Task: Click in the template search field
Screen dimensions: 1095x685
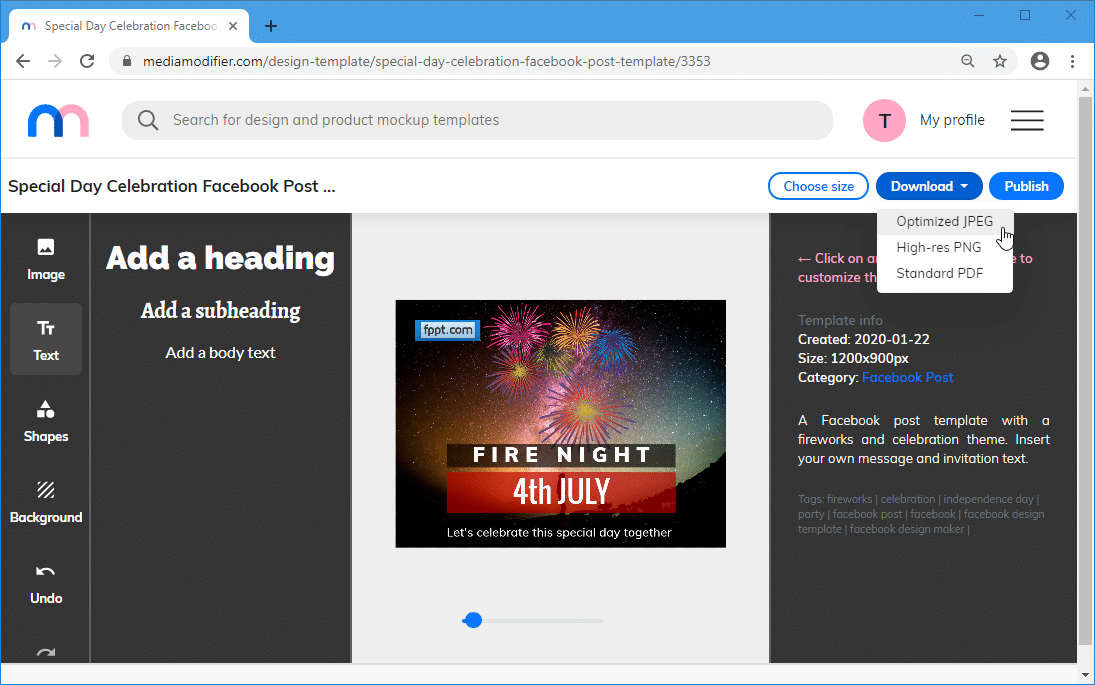Action: [x=477, y=120]
